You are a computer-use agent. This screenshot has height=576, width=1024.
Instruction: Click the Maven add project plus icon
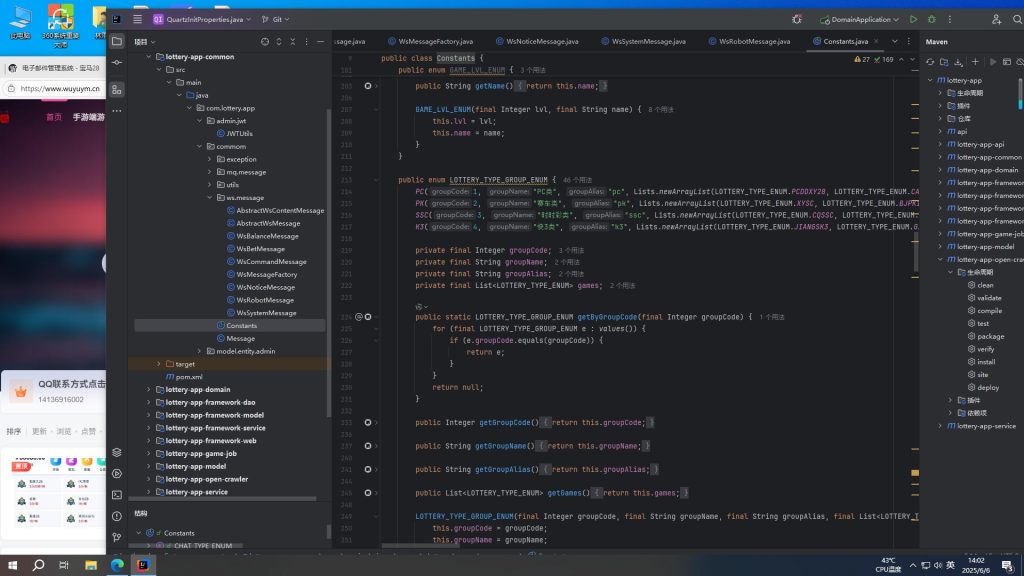tap(975, 62)
